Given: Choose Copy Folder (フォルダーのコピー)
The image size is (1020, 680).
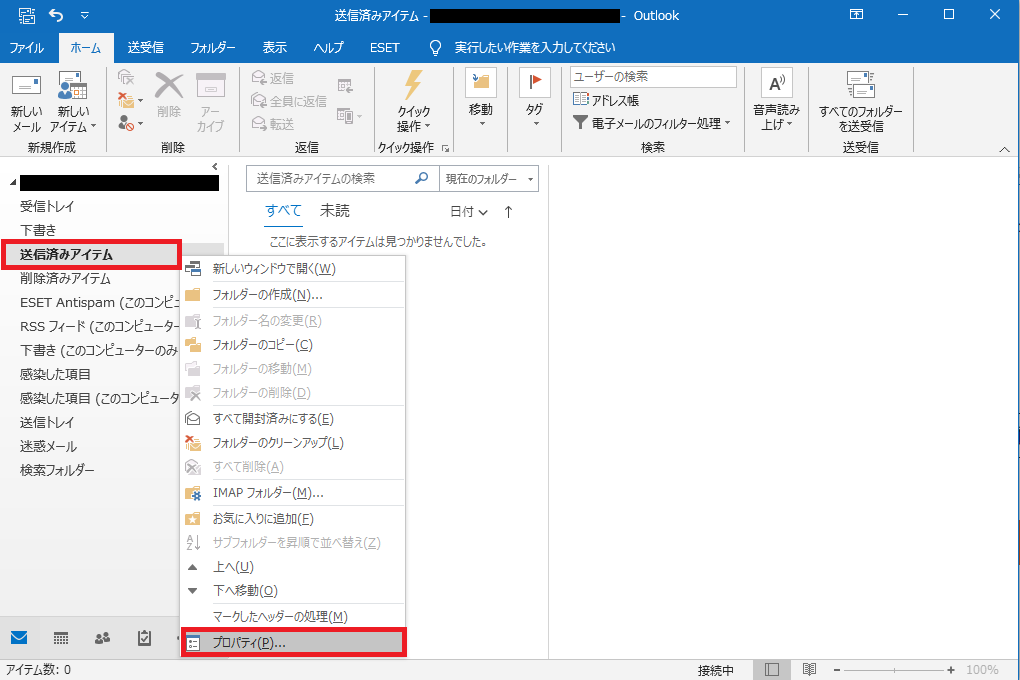Looking at the screenshot, I should 293,345.
